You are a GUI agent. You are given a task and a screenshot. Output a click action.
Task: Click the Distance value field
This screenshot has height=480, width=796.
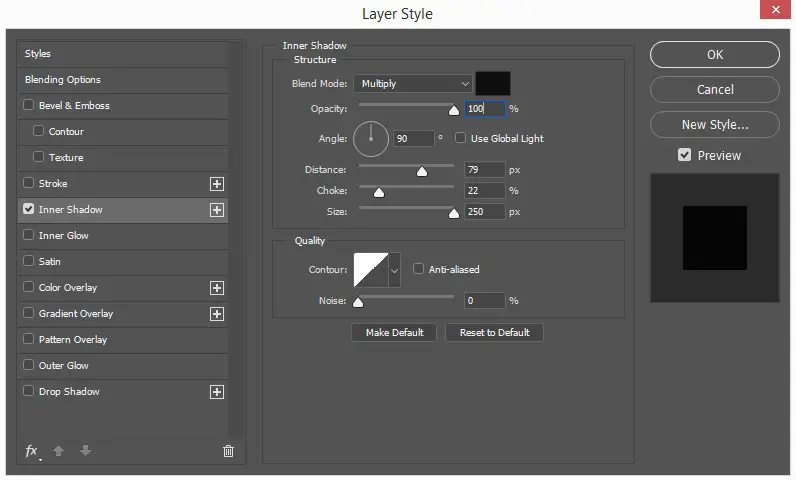484,169
